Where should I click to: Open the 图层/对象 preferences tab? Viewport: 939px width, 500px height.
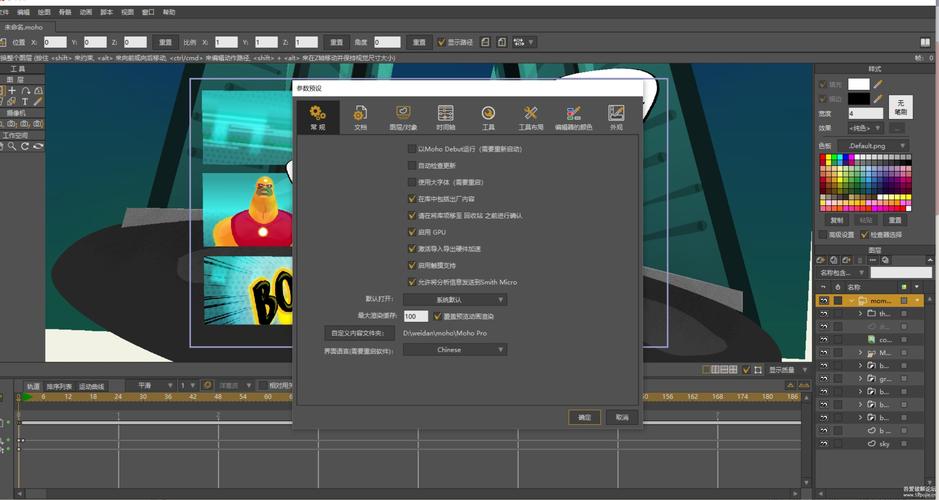[403, 117]
